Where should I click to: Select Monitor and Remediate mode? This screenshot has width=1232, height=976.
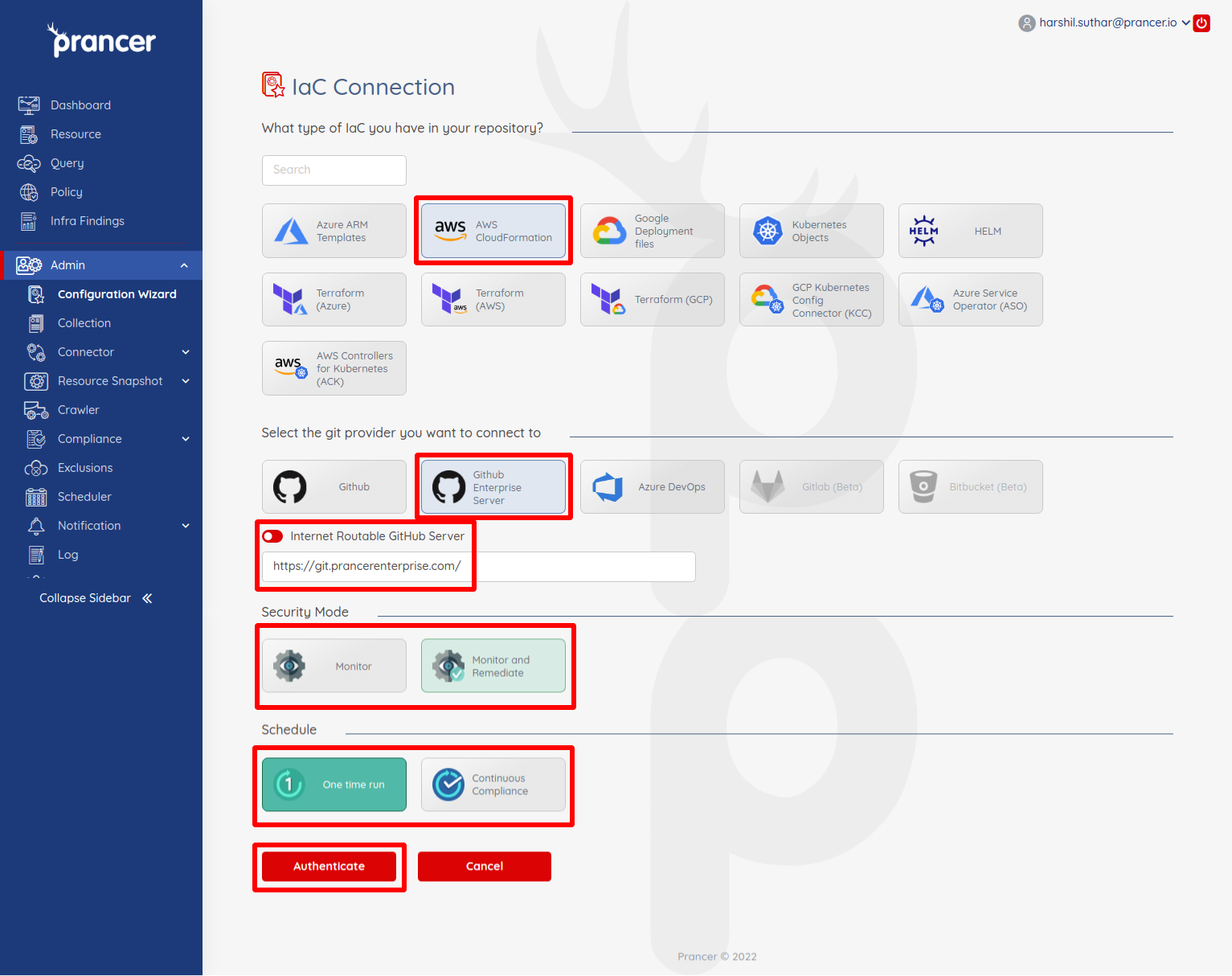(x=493, y=666)
